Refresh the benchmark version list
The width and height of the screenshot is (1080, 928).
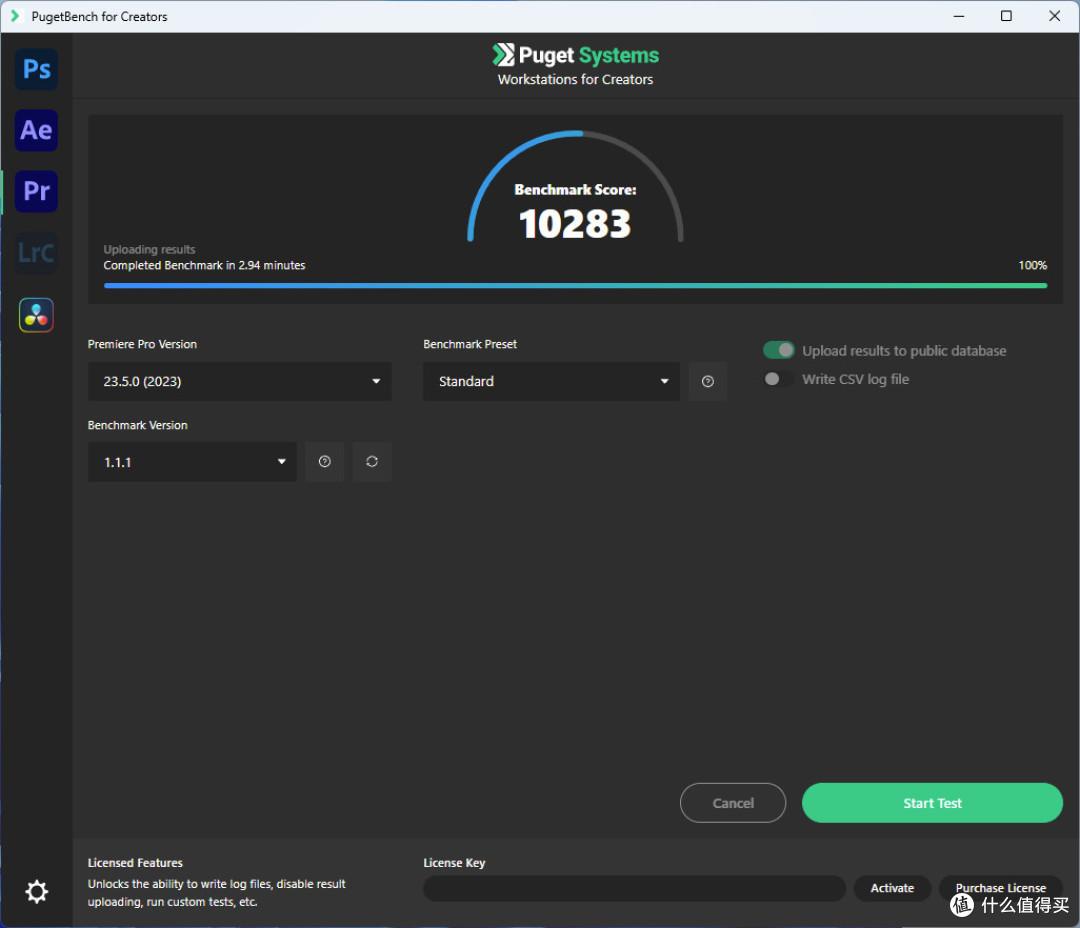click(x=372, y=462)
